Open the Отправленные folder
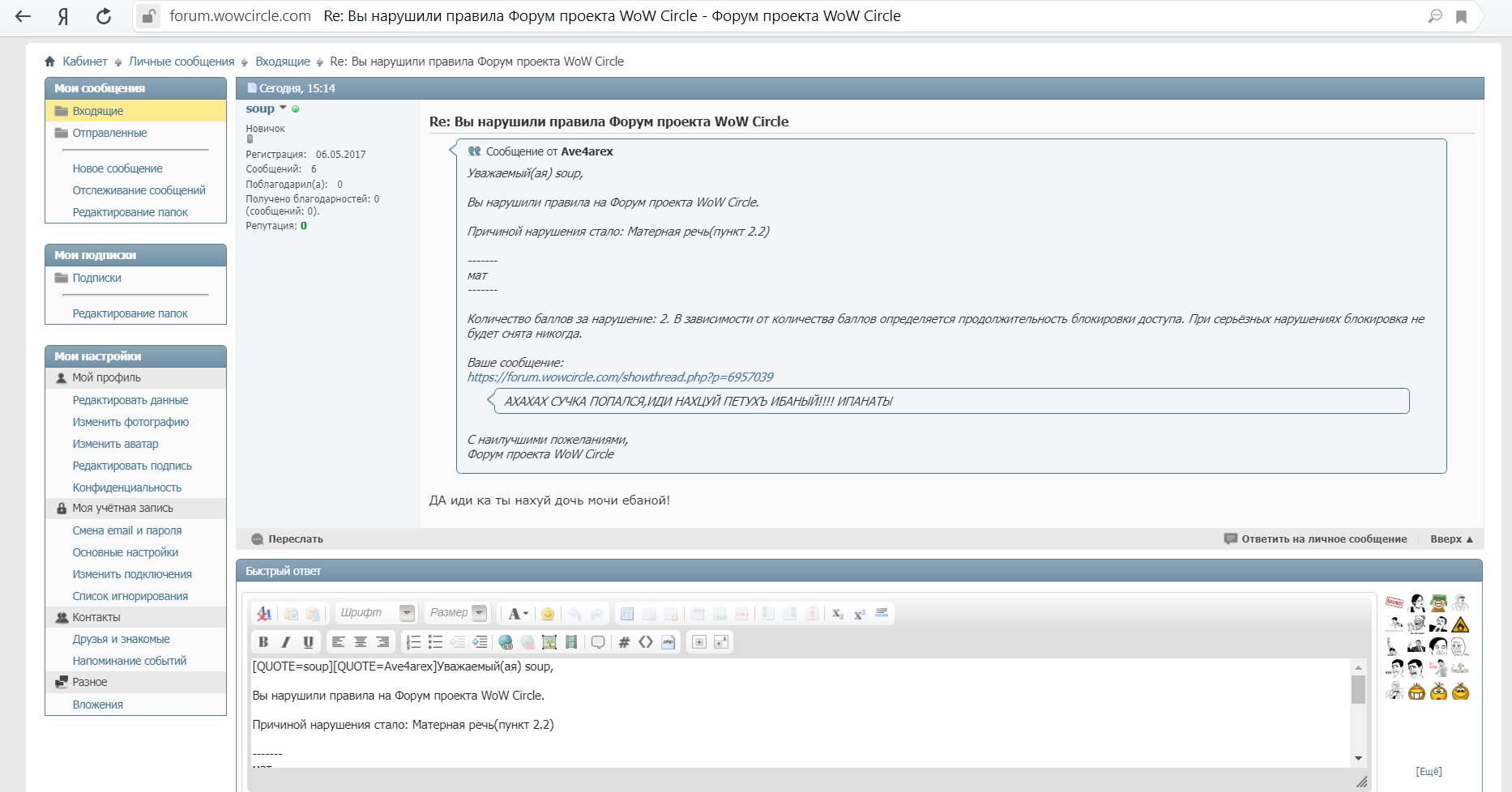Image resolution: width=1512 pixels, height=792 pixels. click(x=109, y=133)
